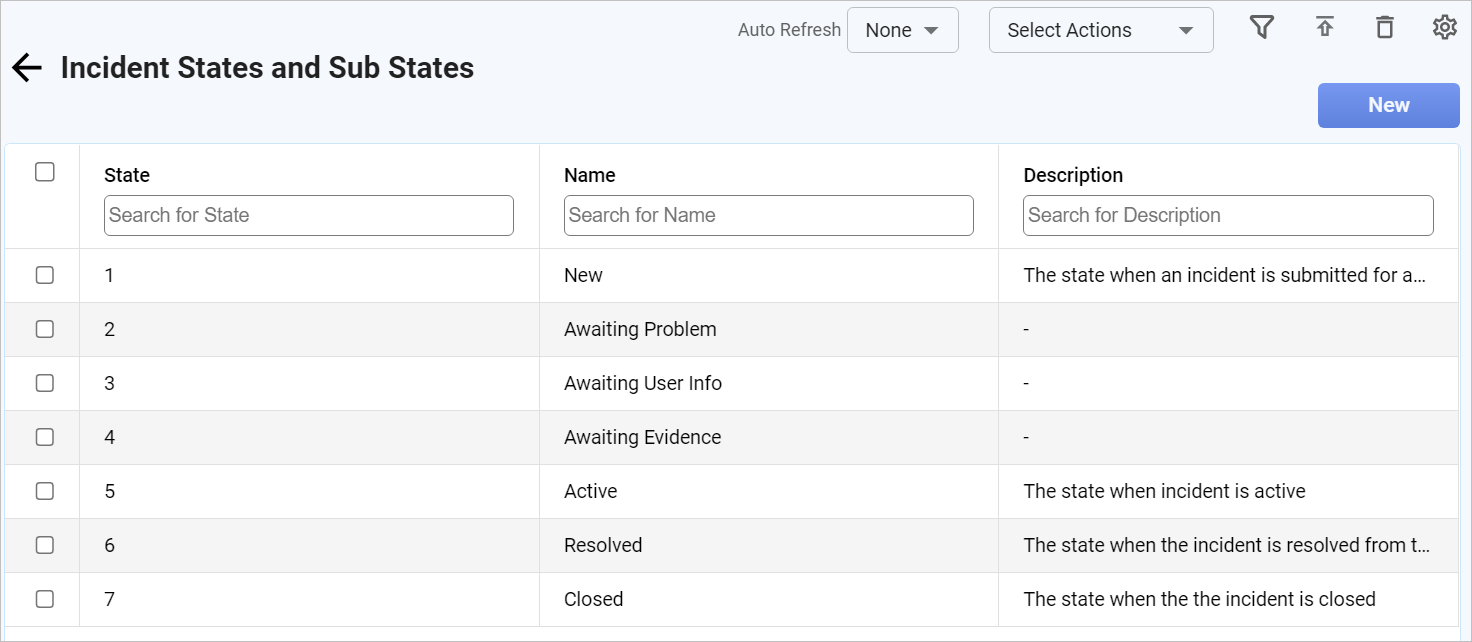This screenshot has height=642, width=1472.
Task: Check the Resolved row checkbox
Action: point(45,545)
